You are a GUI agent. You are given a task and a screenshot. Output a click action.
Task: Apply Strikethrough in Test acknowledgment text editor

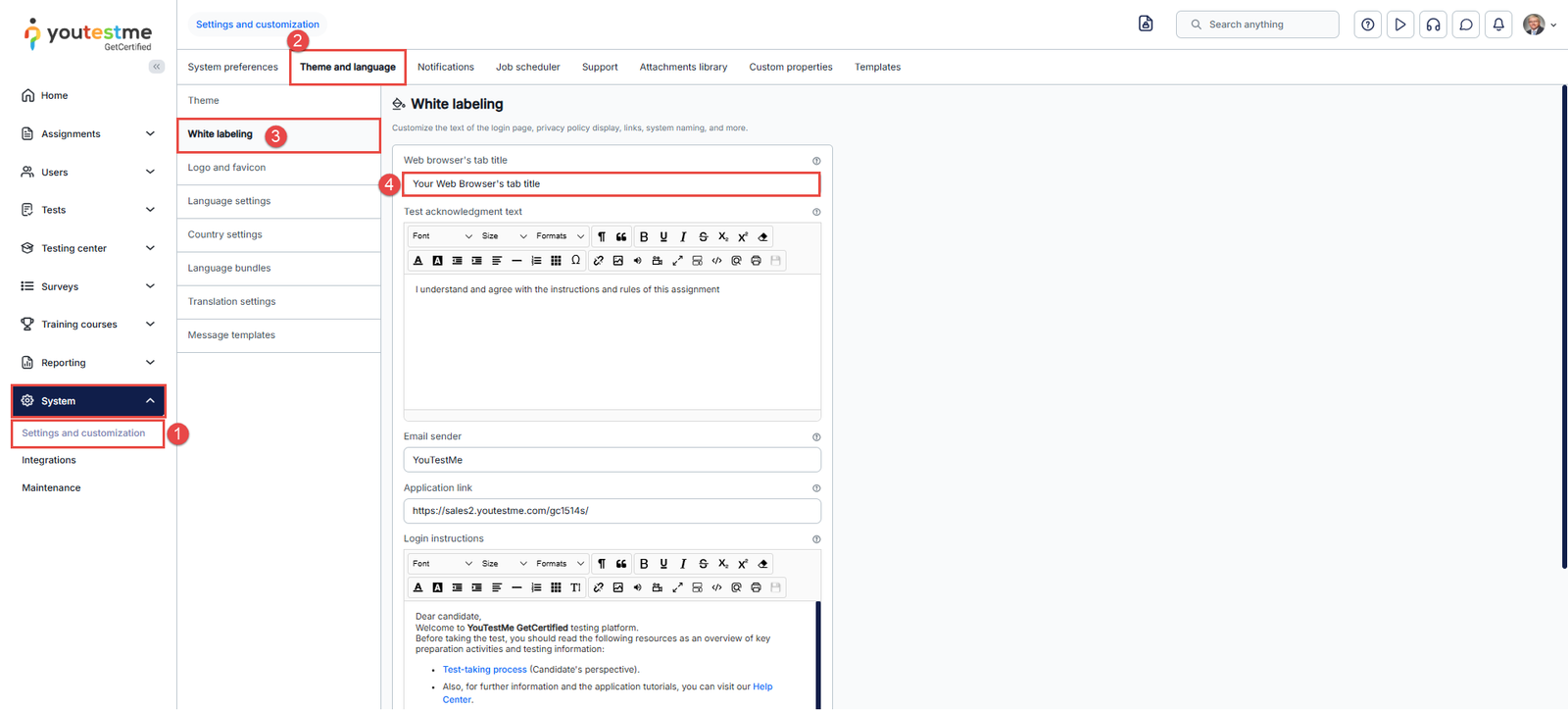703,236
